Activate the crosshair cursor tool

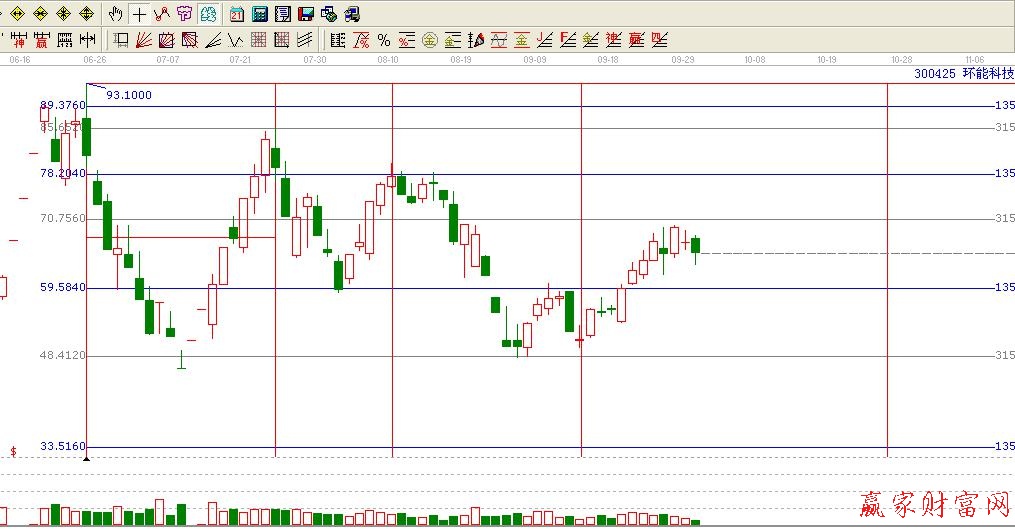click(x=139, y=14)
